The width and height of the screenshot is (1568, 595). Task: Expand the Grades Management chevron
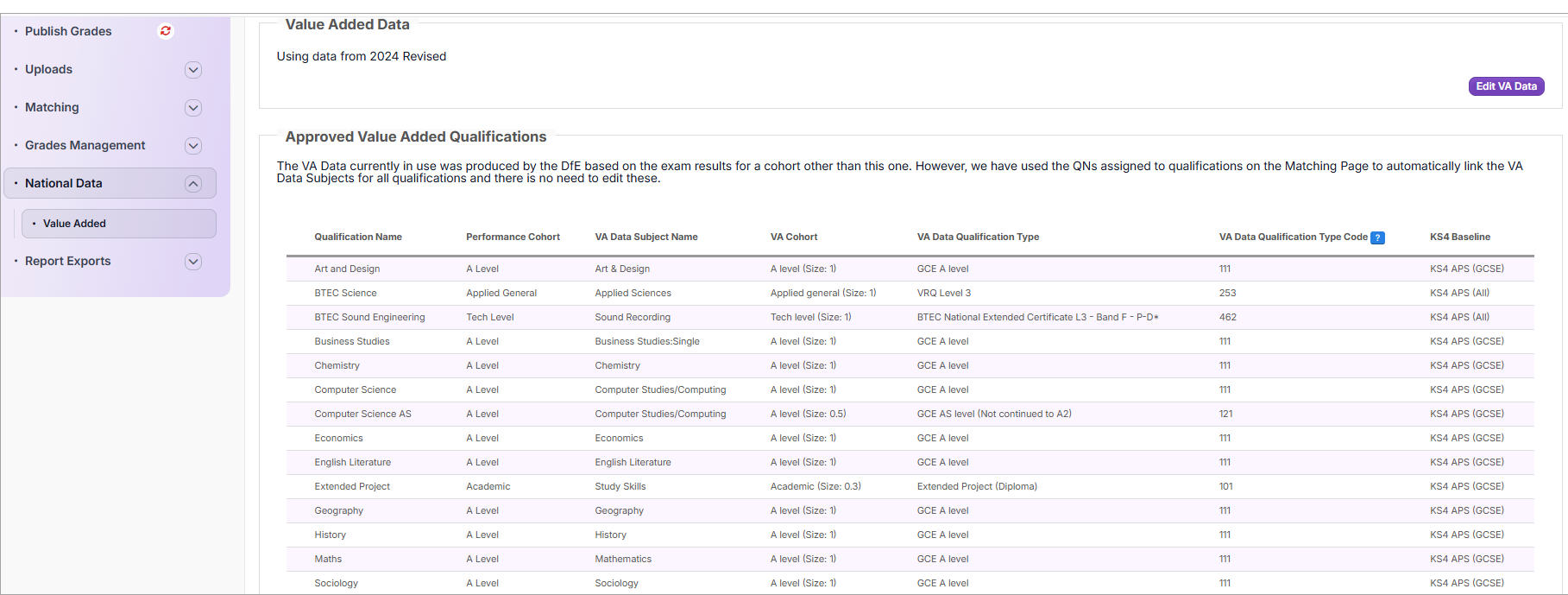[193, 146]
